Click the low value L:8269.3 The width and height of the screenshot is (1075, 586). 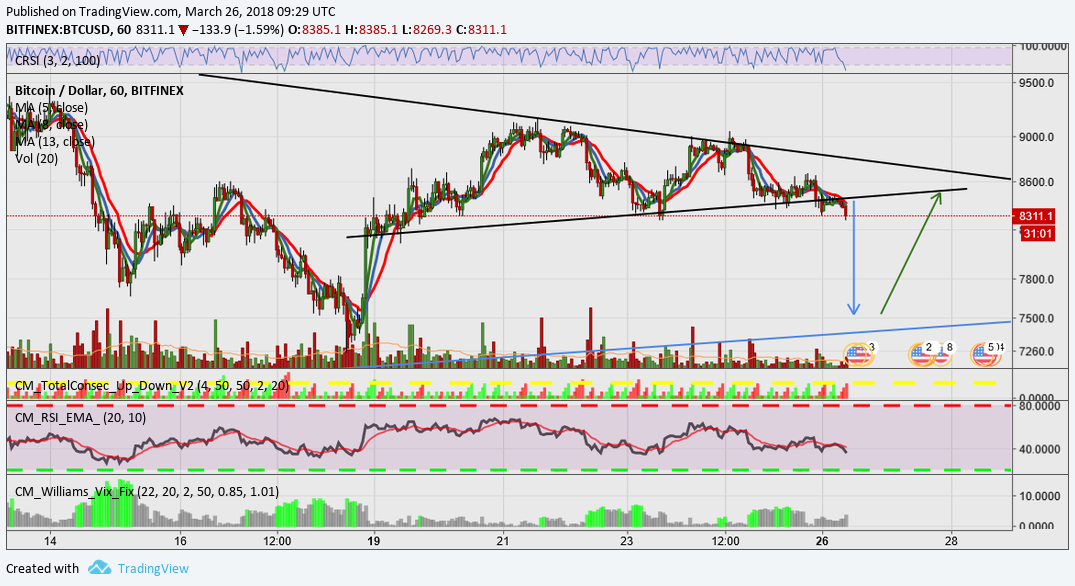click(x=426, y=29)
